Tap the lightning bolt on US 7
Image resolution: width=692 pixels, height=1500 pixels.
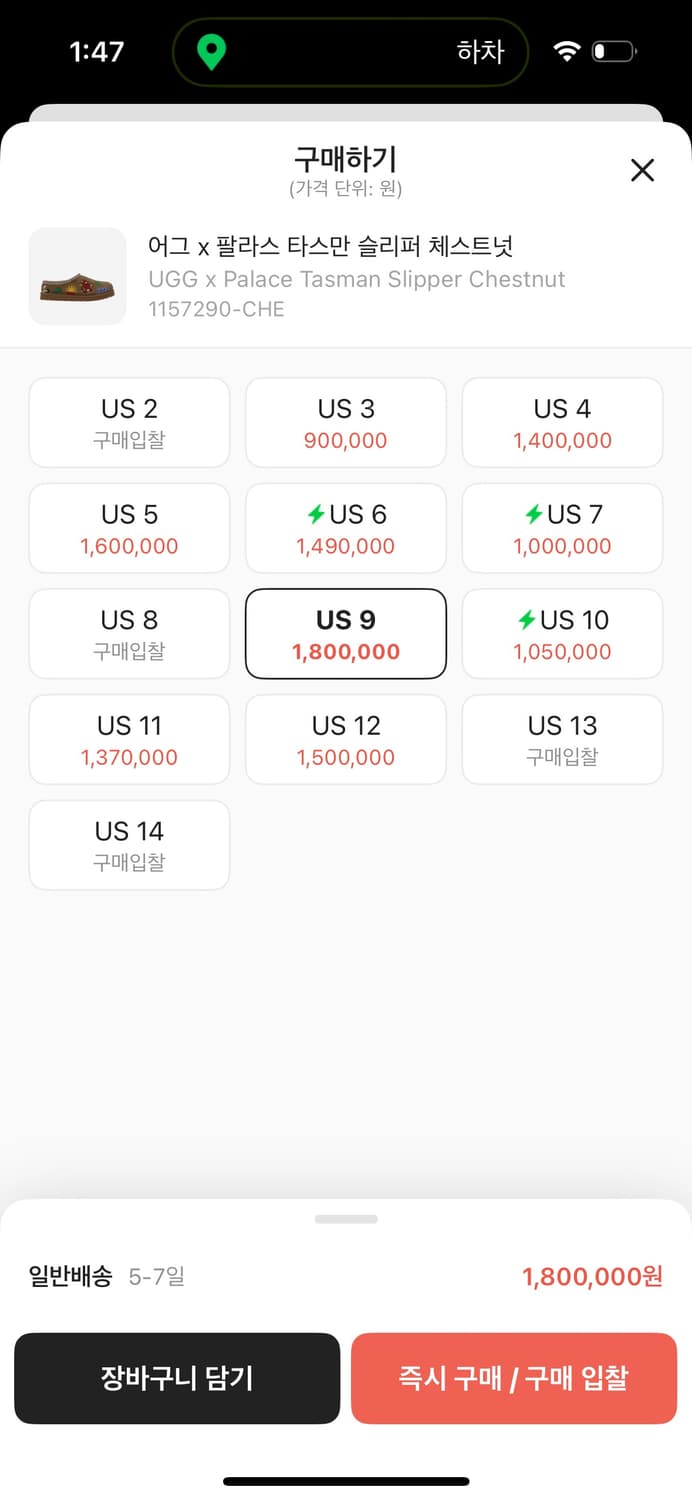(534, 515)
